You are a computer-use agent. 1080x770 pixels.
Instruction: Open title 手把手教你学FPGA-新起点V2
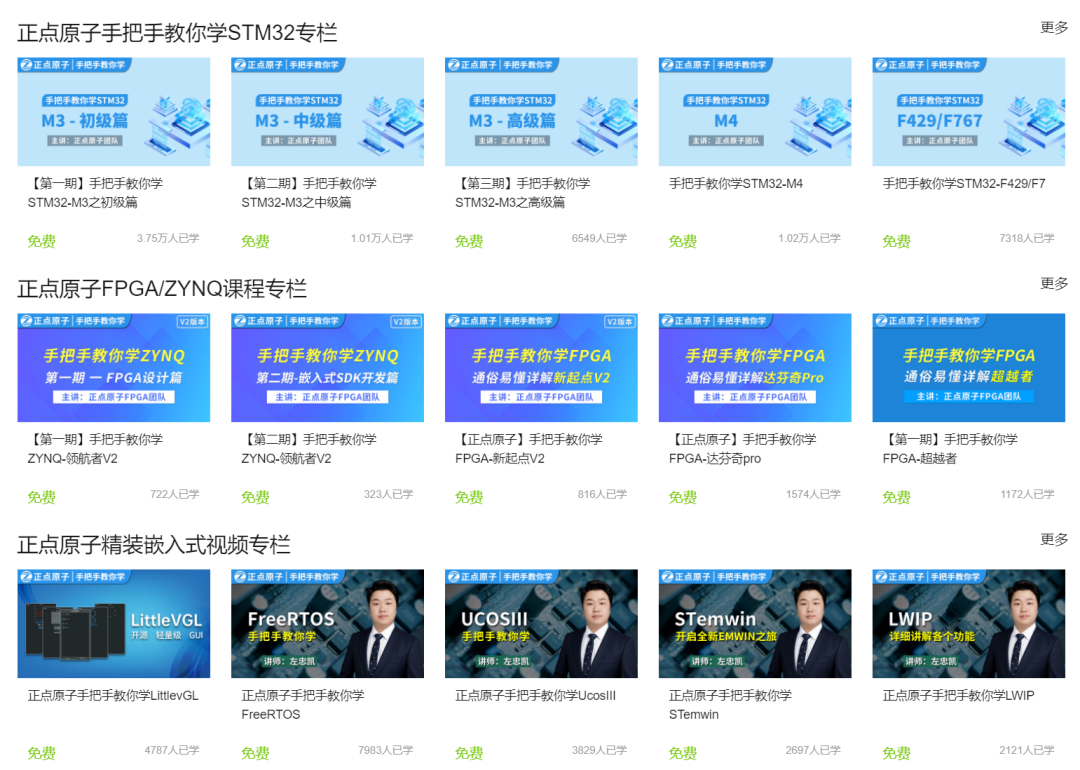click(529, 449)
